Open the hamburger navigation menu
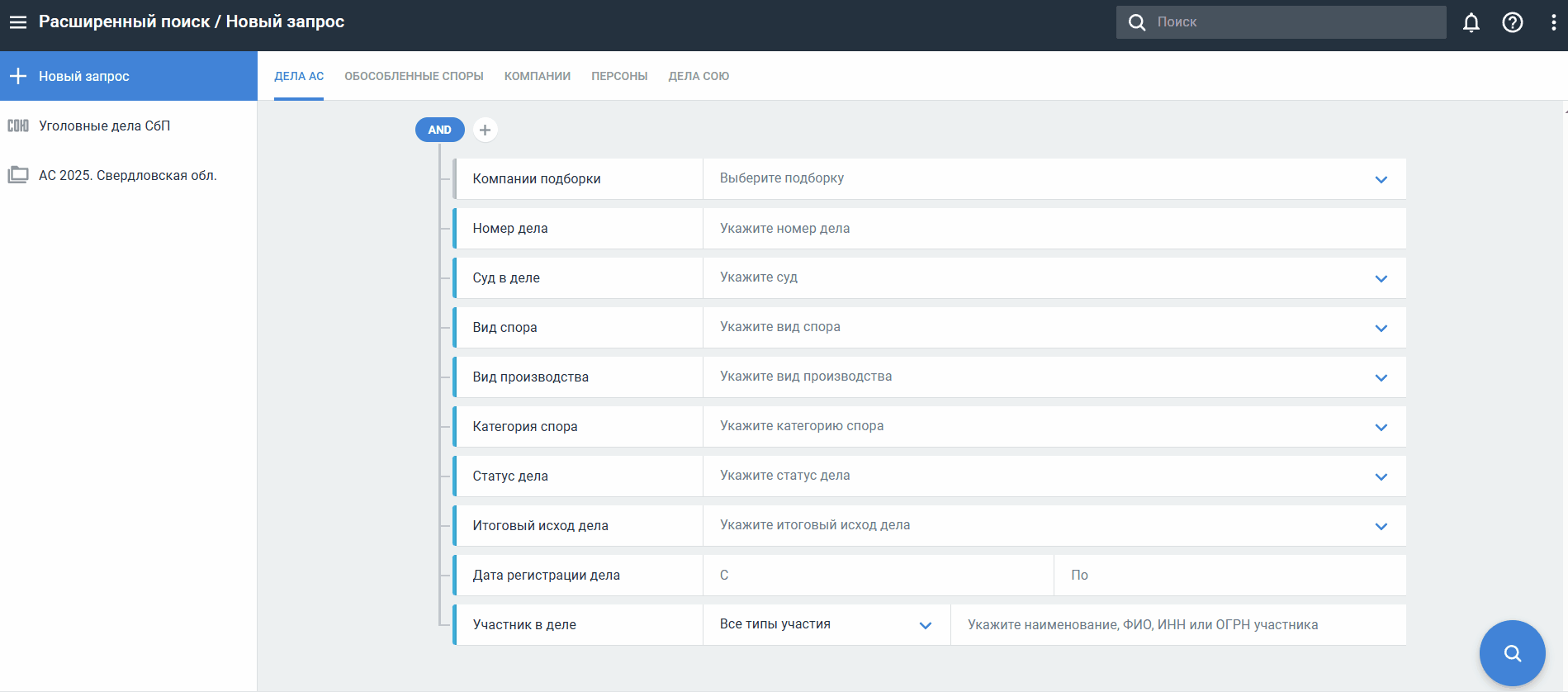Viewport: 1568px width, 692px height. pyautogui.click(x=18, y=22)
